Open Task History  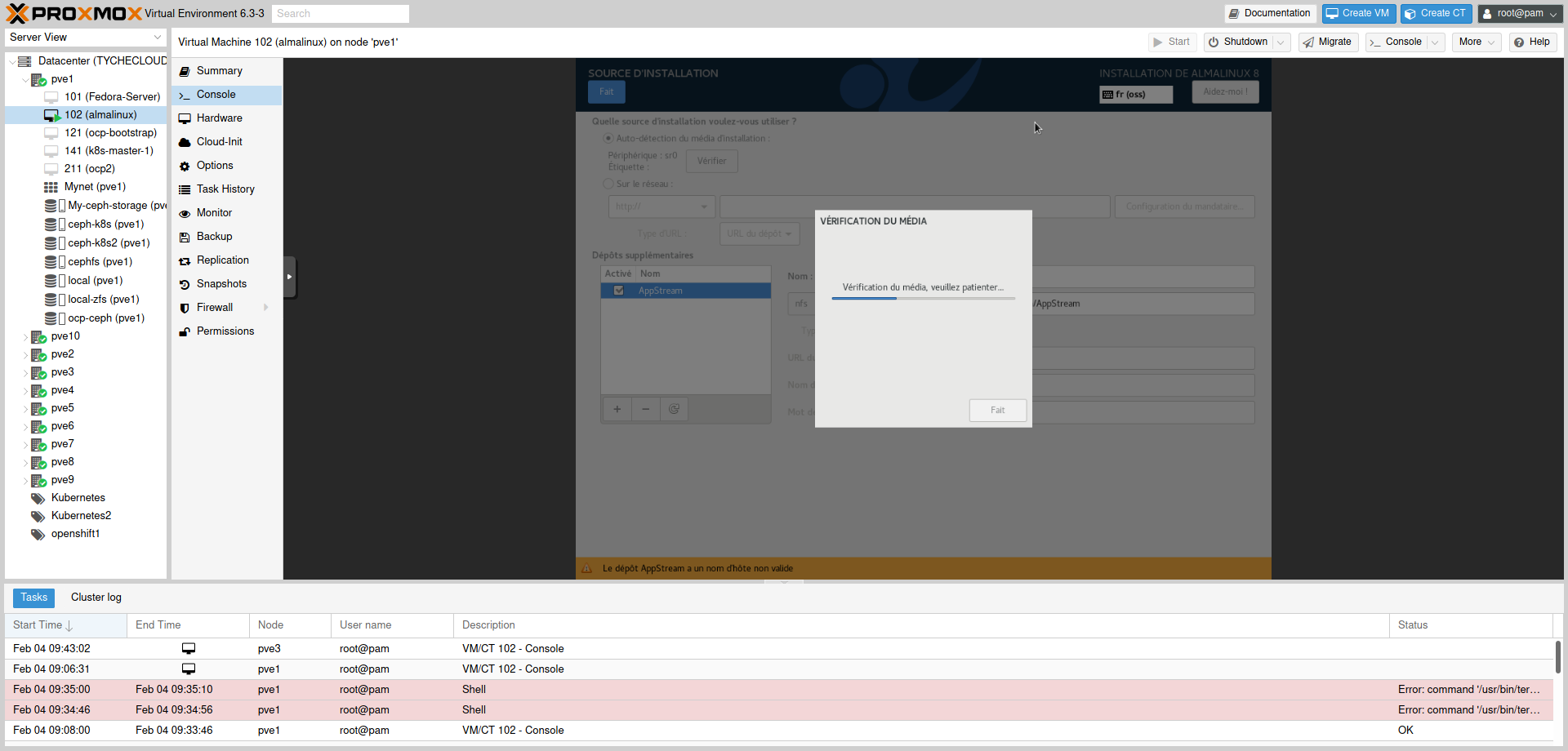[x=226, y=189]
